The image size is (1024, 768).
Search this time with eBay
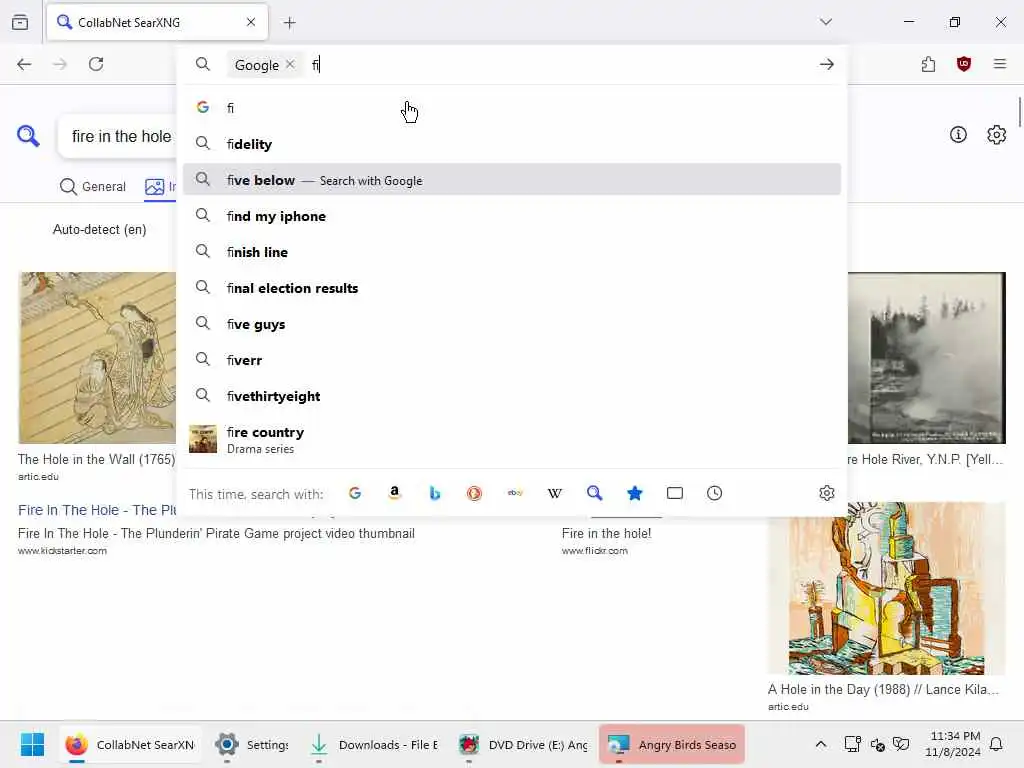click(515, 493)
